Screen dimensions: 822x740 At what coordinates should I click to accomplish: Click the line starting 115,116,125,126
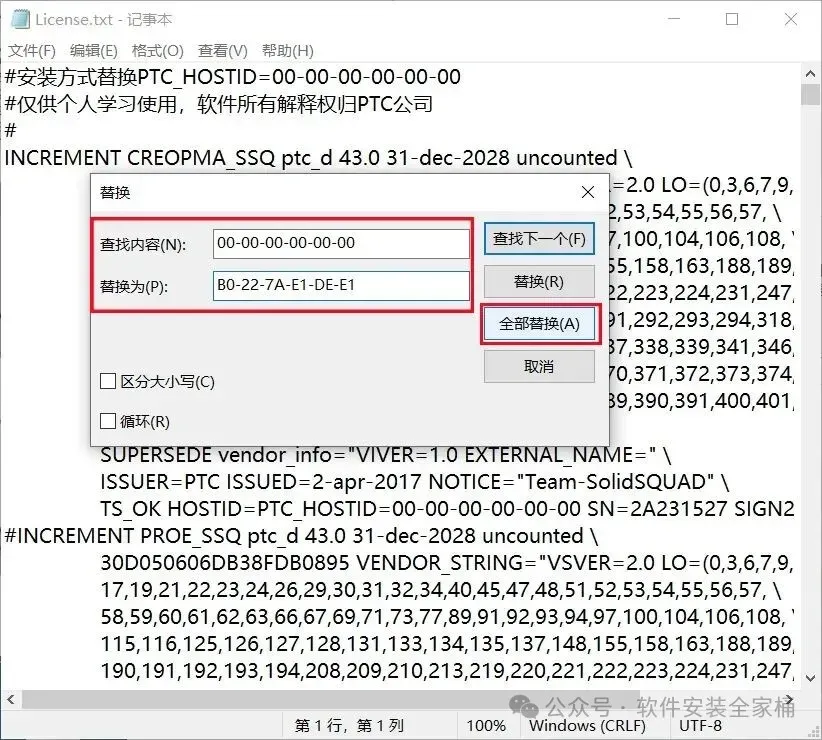point(447,644)
